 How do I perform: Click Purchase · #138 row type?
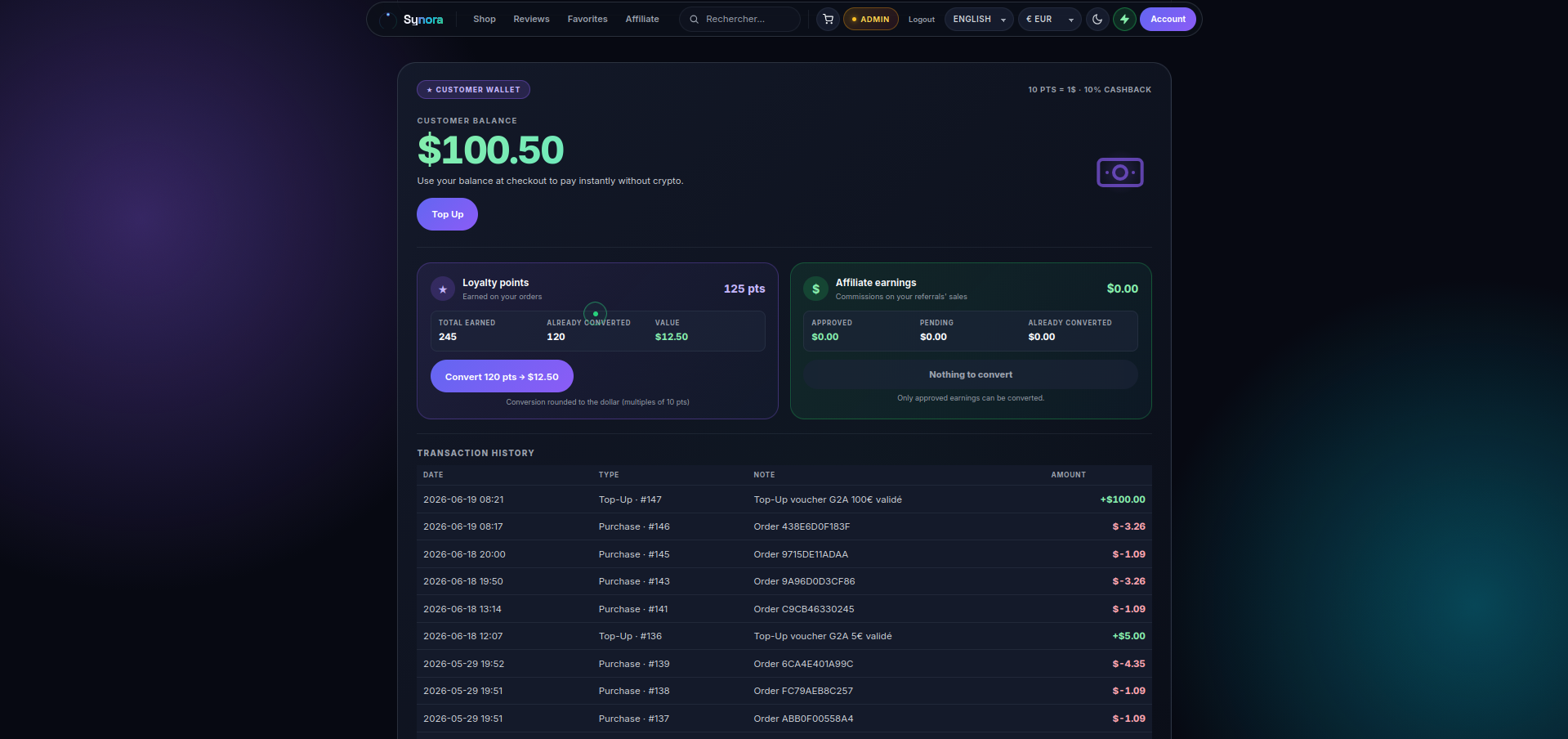[x=634, y=691]
